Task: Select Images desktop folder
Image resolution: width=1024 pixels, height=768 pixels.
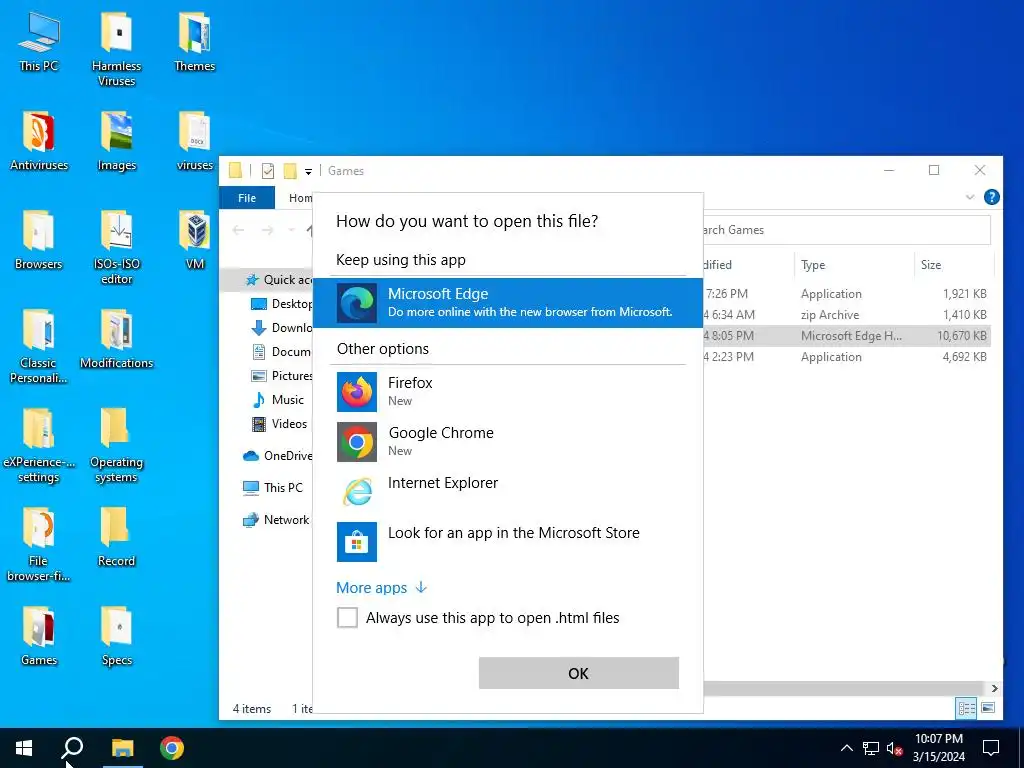Action: point(117,142)
